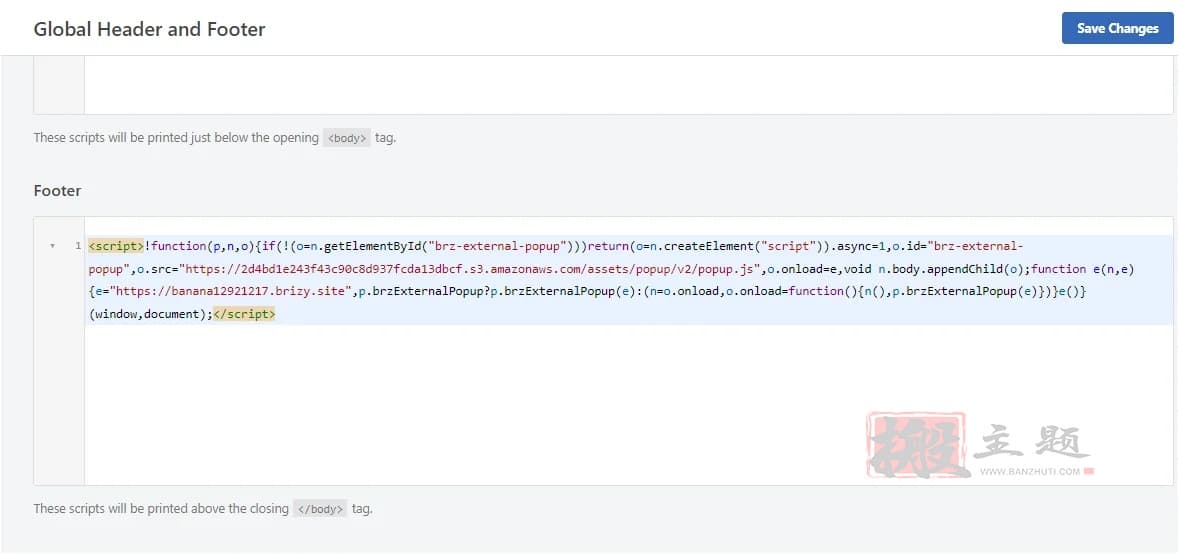Click the Global Header and Footer title
The image size is (1179, 554).
click(150, 29)
